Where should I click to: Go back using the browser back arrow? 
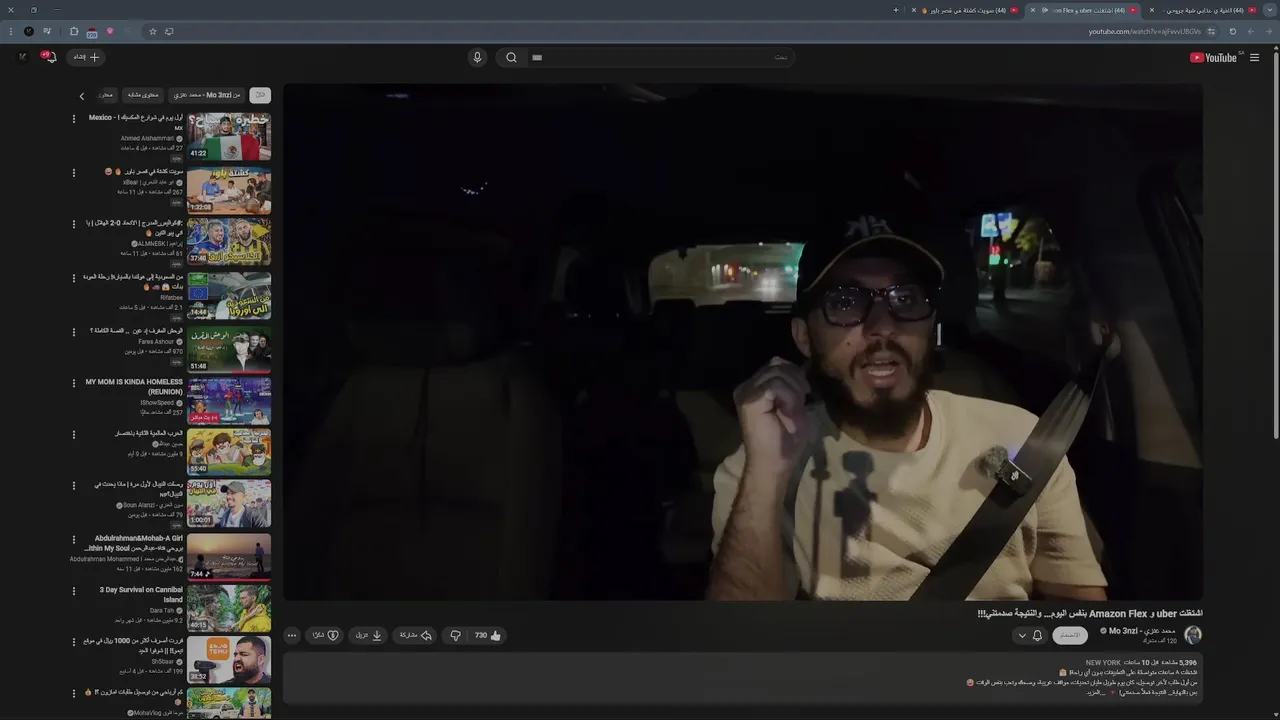[1269, 32]
